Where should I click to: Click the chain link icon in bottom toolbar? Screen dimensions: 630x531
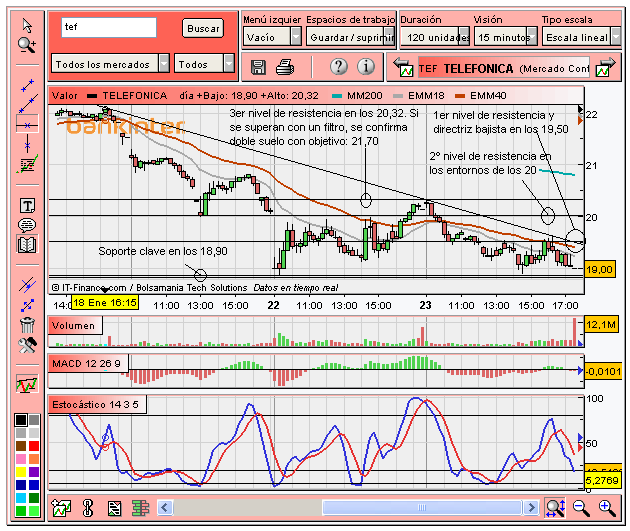click(88, 508)
